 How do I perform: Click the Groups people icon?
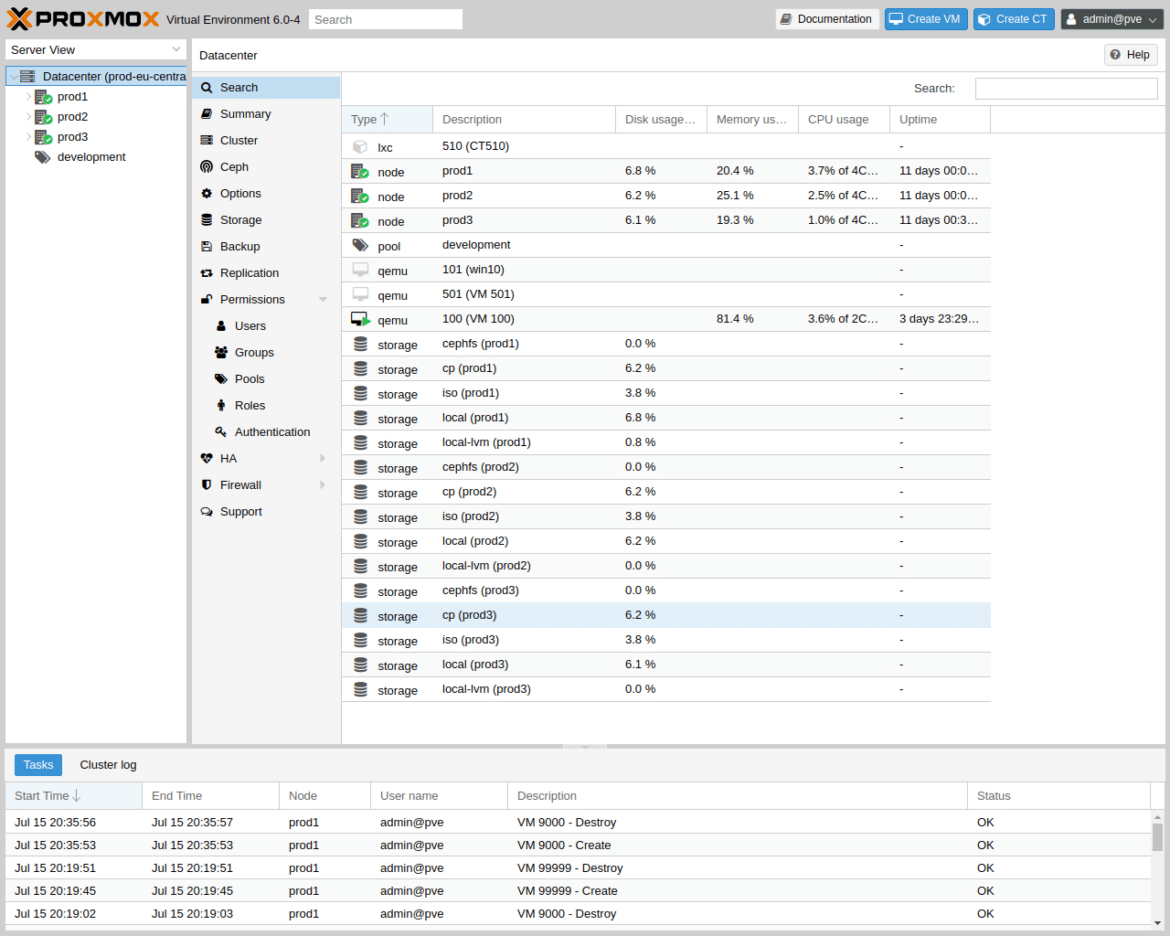pos(221,352)
